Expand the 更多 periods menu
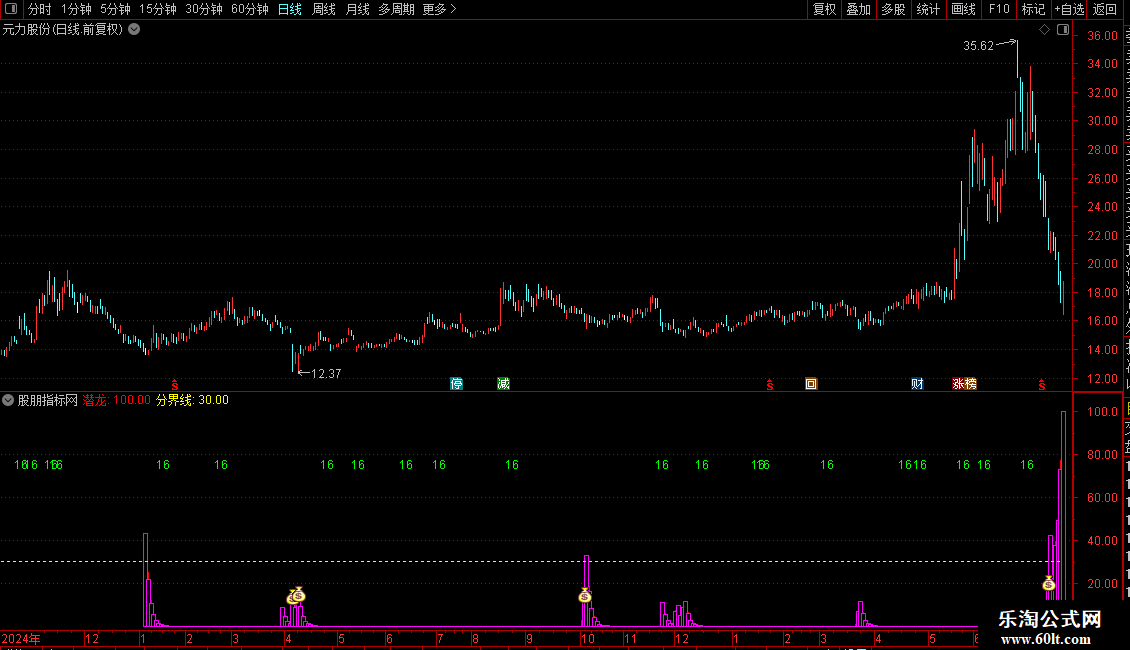This screenshot has height=650, width=1130. click(x=440, y=9)
